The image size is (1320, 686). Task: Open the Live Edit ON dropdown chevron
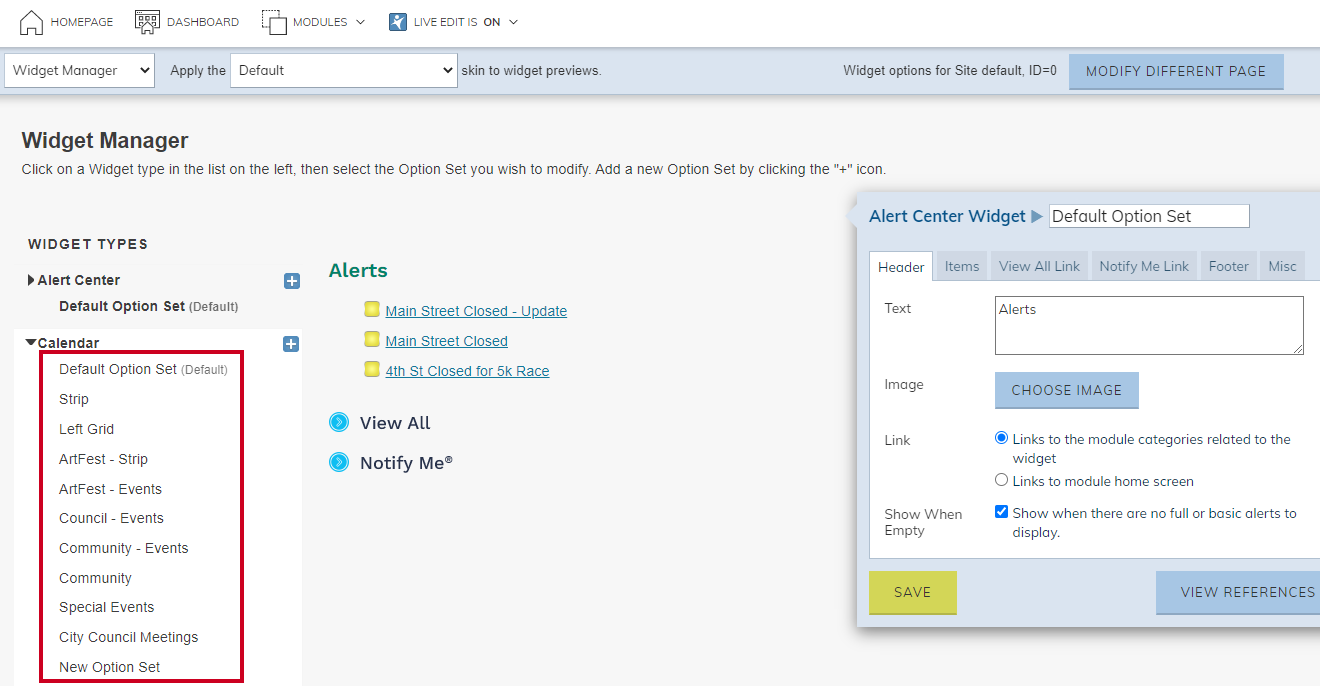click(x=514, y=22)
